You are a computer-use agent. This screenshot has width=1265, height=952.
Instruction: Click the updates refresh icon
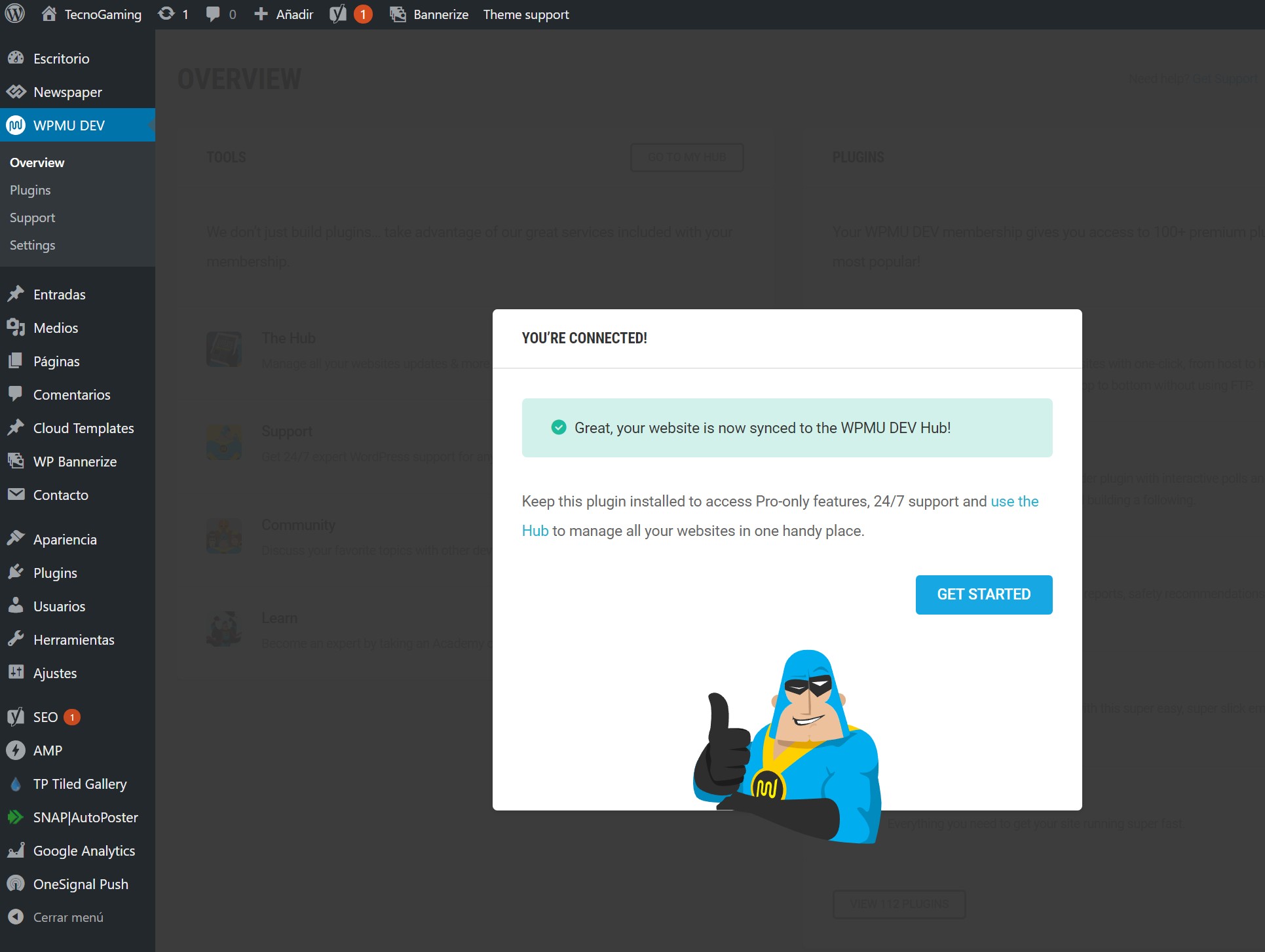click(166, 14)
